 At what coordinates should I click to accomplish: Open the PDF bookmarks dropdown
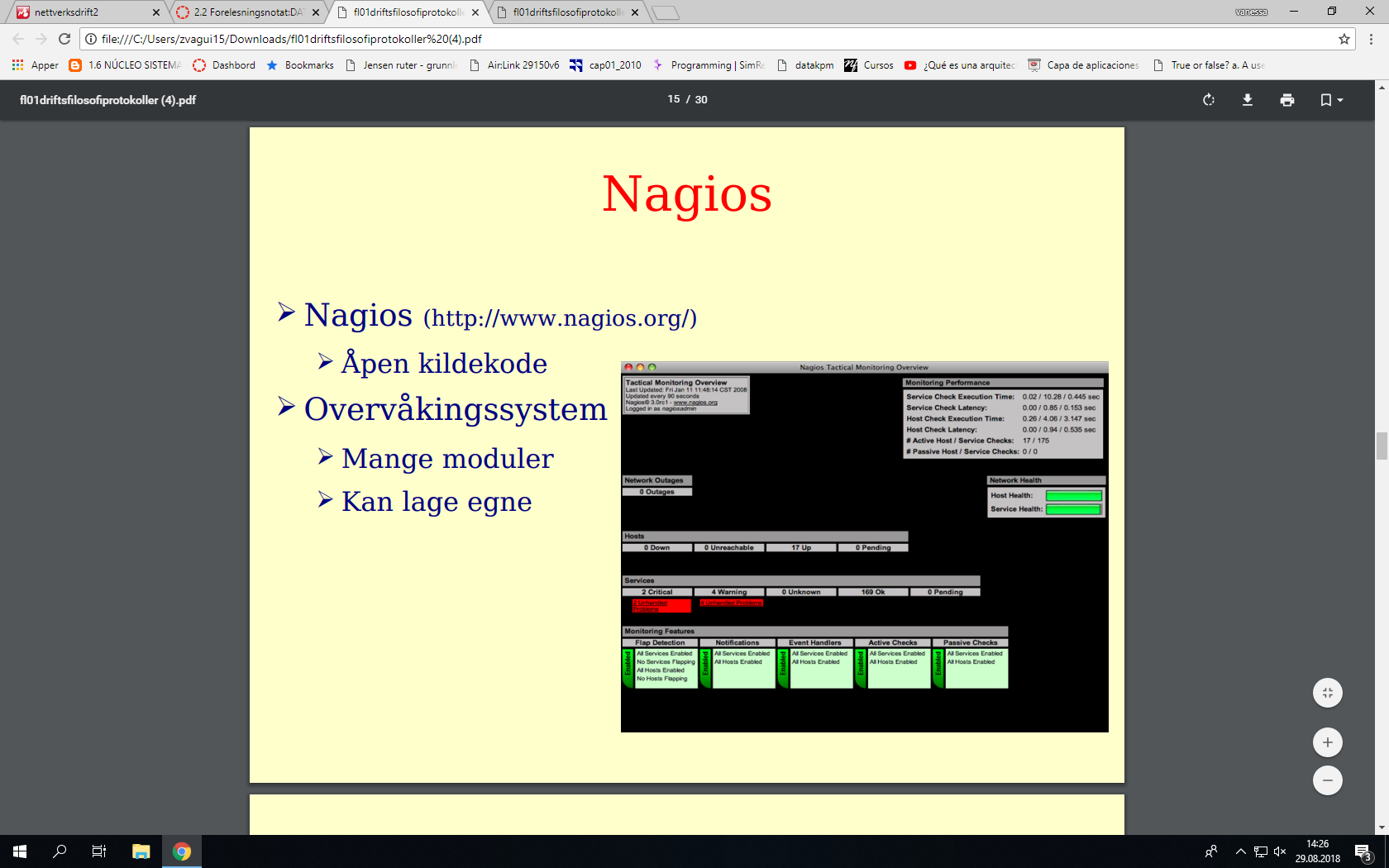(x=1331, y=100)
